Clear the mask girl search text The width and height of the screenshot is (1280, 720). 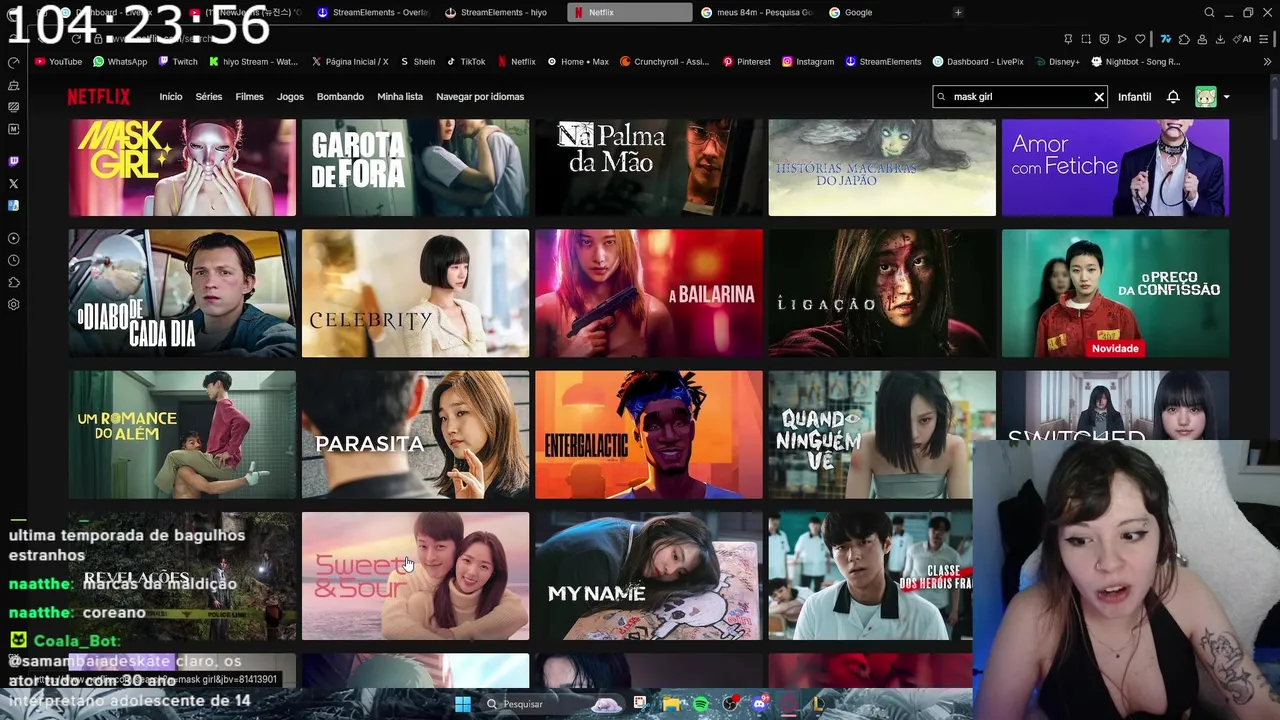(x=1099, y=97)
